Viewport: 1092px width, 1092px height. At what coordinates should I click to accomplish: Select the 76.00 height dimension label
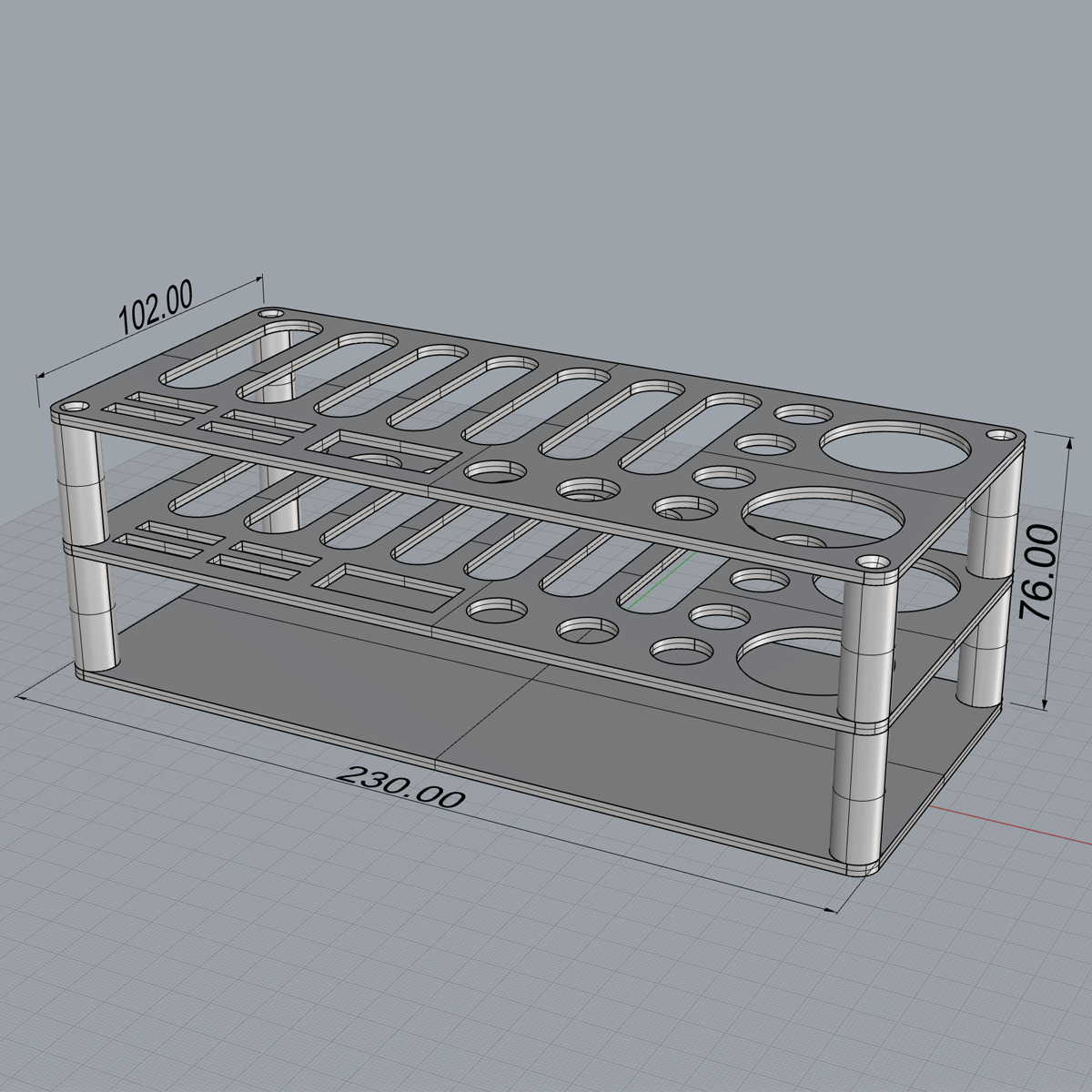1038,573
